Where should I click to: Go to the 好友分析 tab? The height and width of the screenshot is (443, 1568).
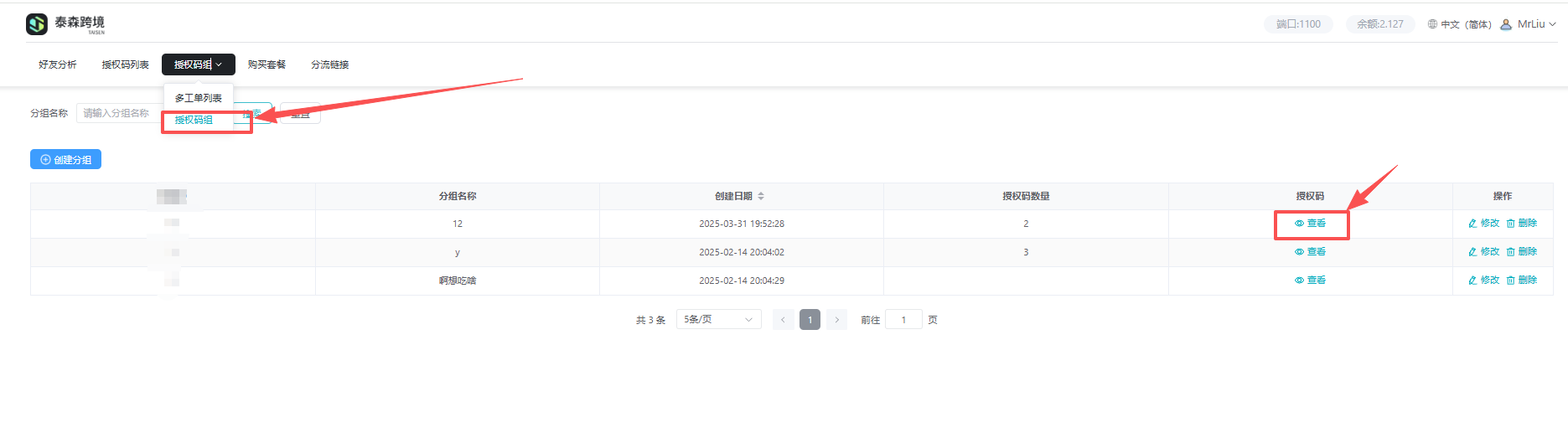58,64
